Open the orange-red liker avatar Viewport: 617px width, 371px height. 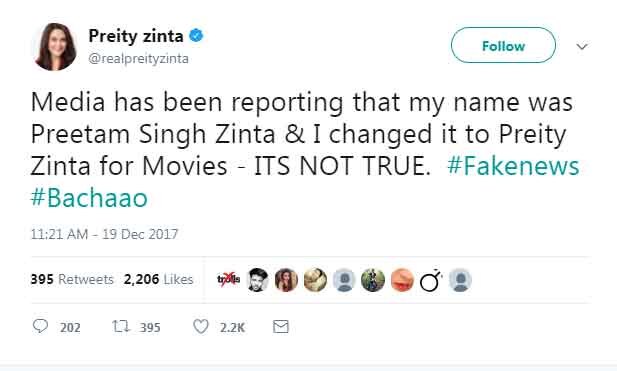[x=402, y=280]
